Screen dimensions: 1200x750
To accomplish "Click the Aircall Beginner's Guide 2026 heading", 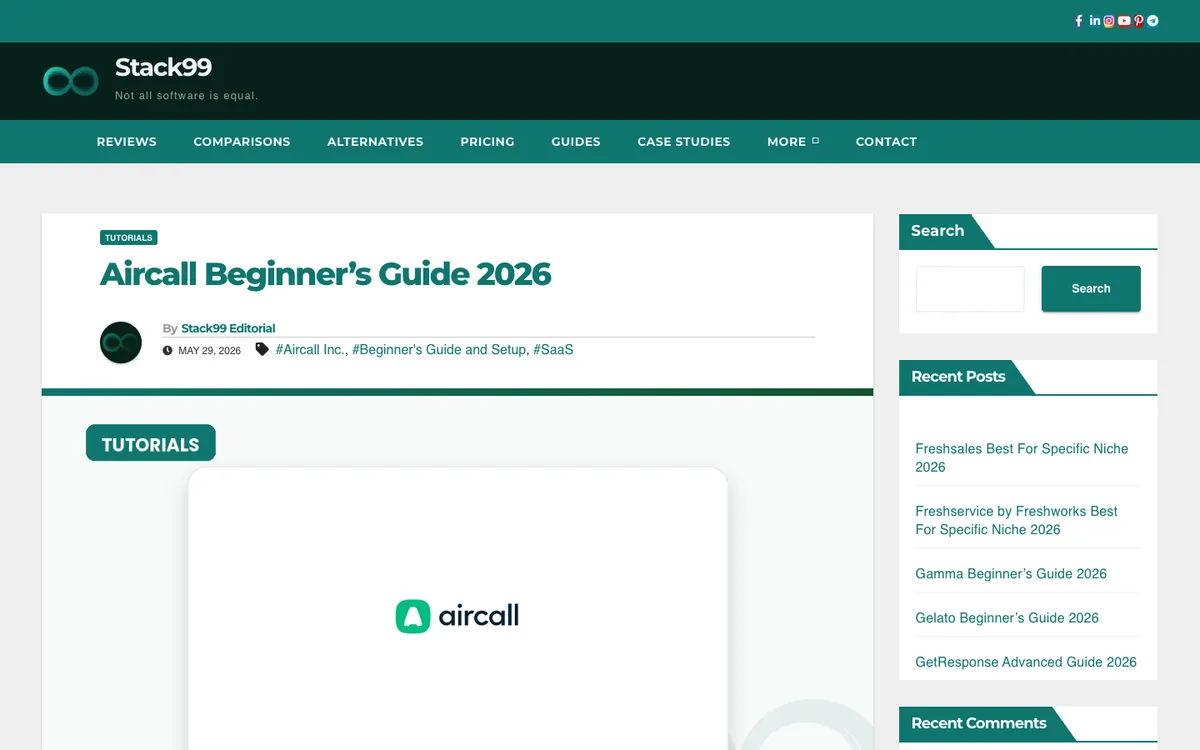I will (326, 274).
